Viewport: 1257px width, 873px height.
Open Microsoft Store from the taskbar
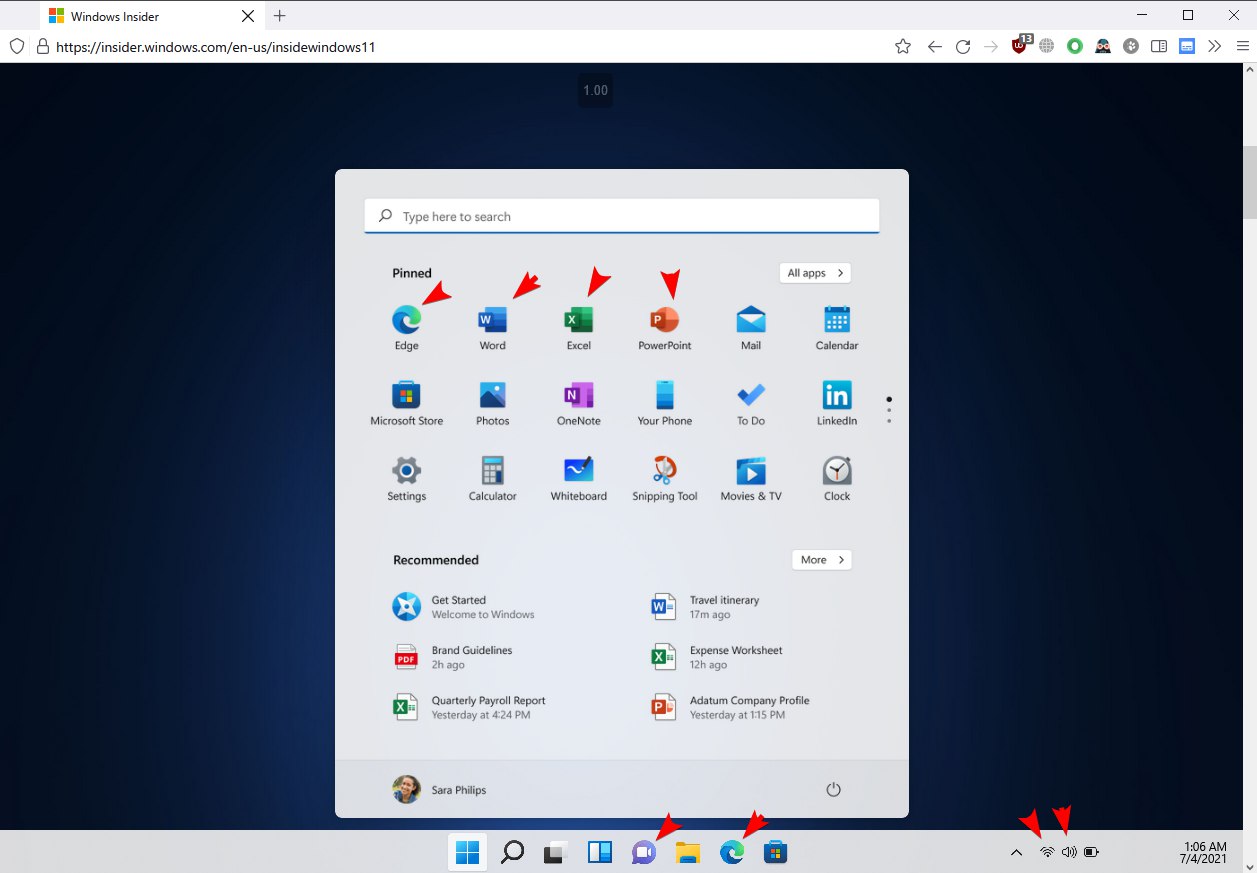776,852
